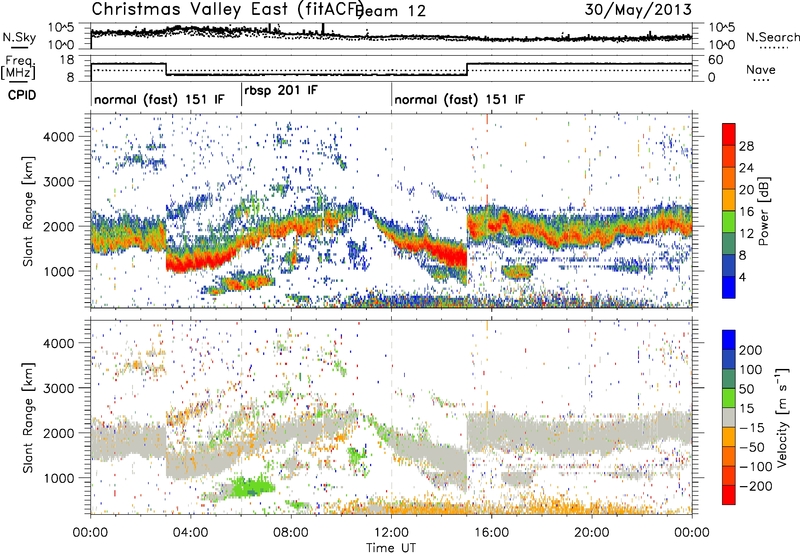
Task: Click the 04:00 tick on the time axis
Action: (x=191, y=533)
